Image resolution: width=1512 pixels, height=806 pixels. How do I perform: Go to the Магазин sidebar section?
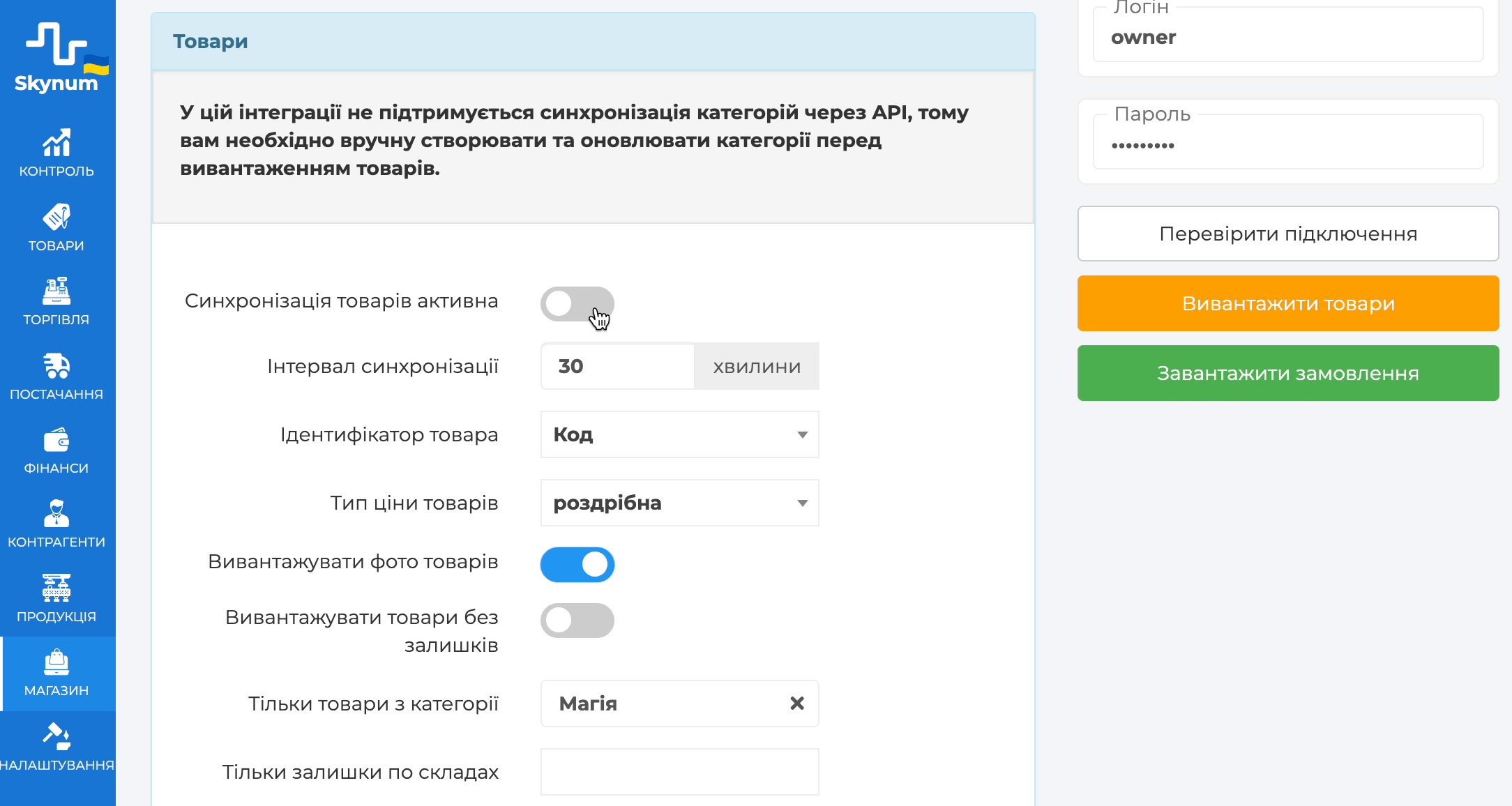point(56,674)
